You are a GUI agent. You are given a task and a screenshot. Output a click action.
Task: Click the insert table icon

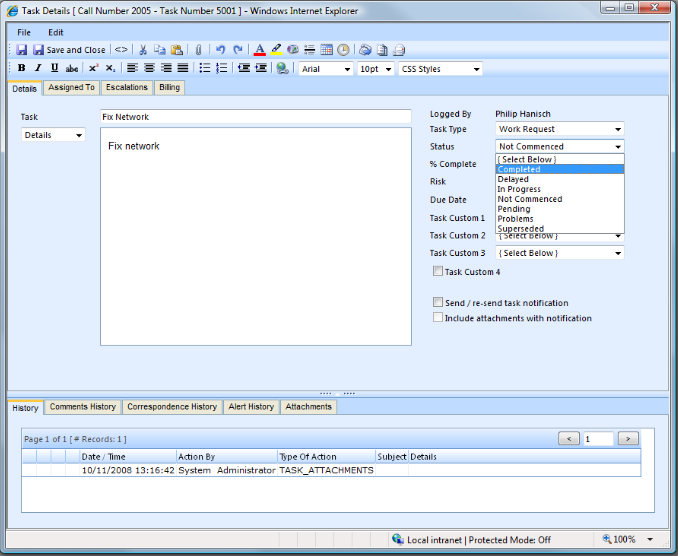point(326,50)
